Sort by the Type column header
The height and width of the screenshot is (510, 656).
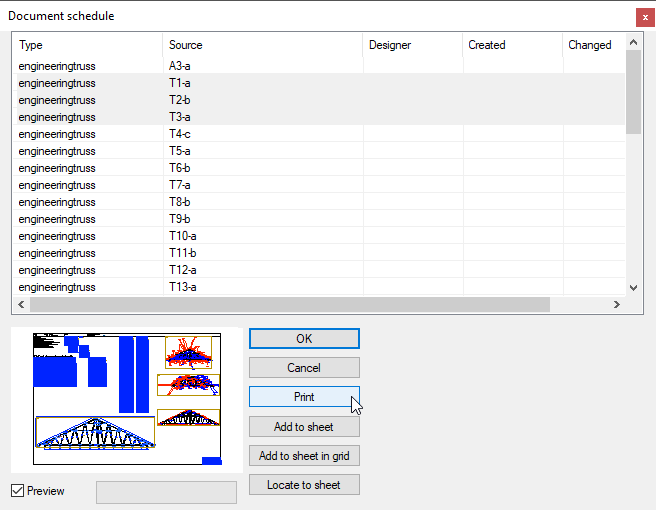point(88,45)
